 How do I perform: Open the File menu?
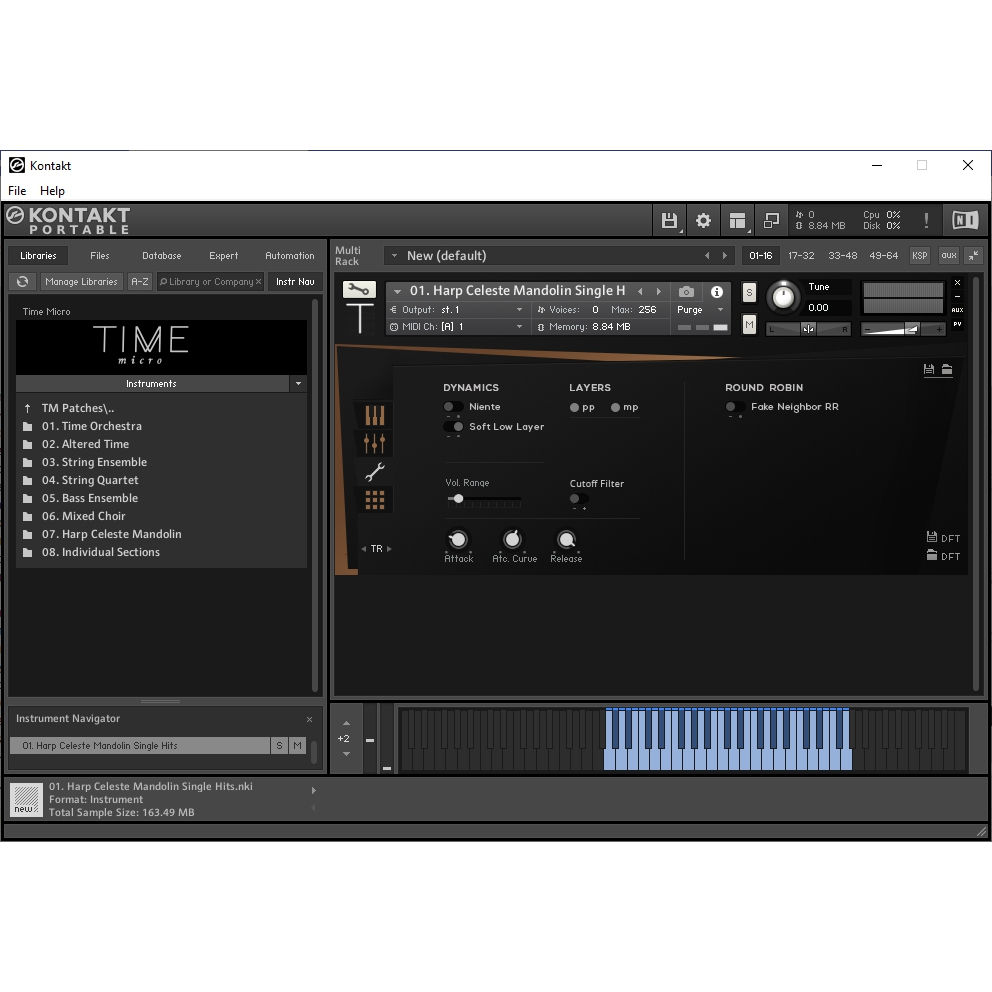(17, 190)
